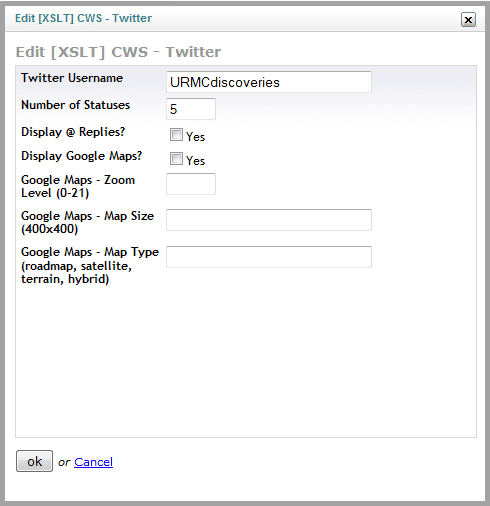Click Yes beside Display Google Maps
Image resolution: width=490 pixels, height=506 pixels.
tap(195, 161)
